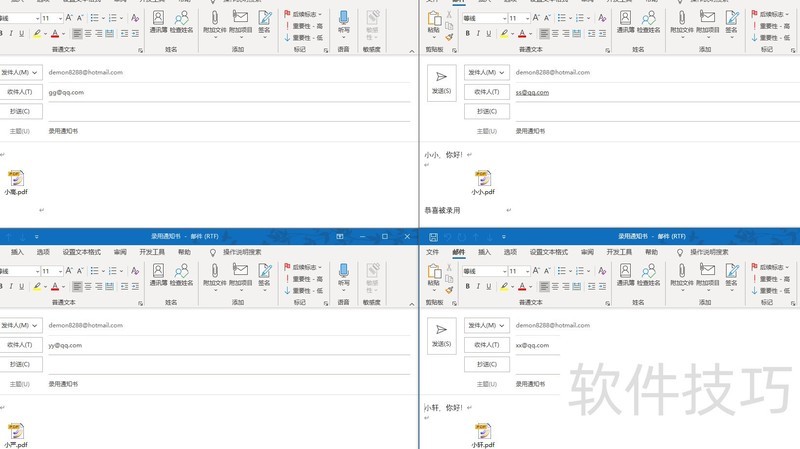Click Attach Item (附加项目) in ss@qq.com window
The width and height of the screenshot is (800, 449).
pos(707,24)
